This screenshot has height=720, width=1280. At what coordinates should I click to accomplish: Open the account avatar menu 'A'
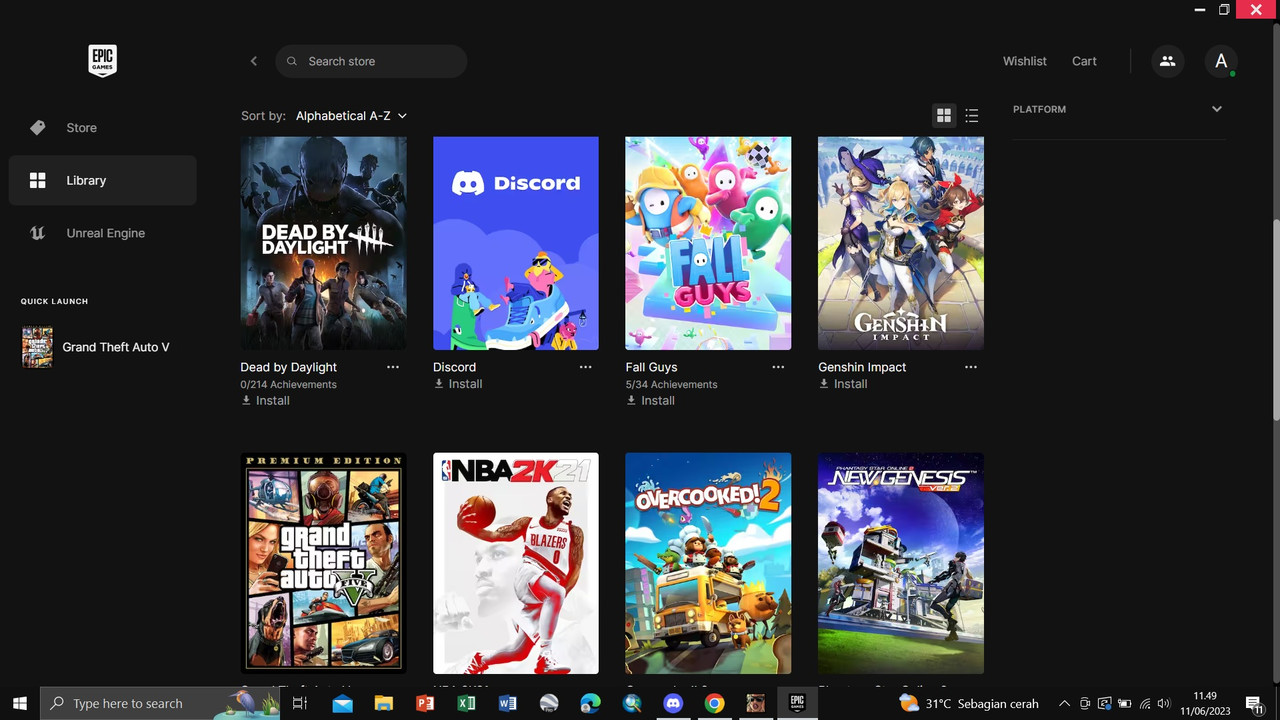(x=1221, y=61)
